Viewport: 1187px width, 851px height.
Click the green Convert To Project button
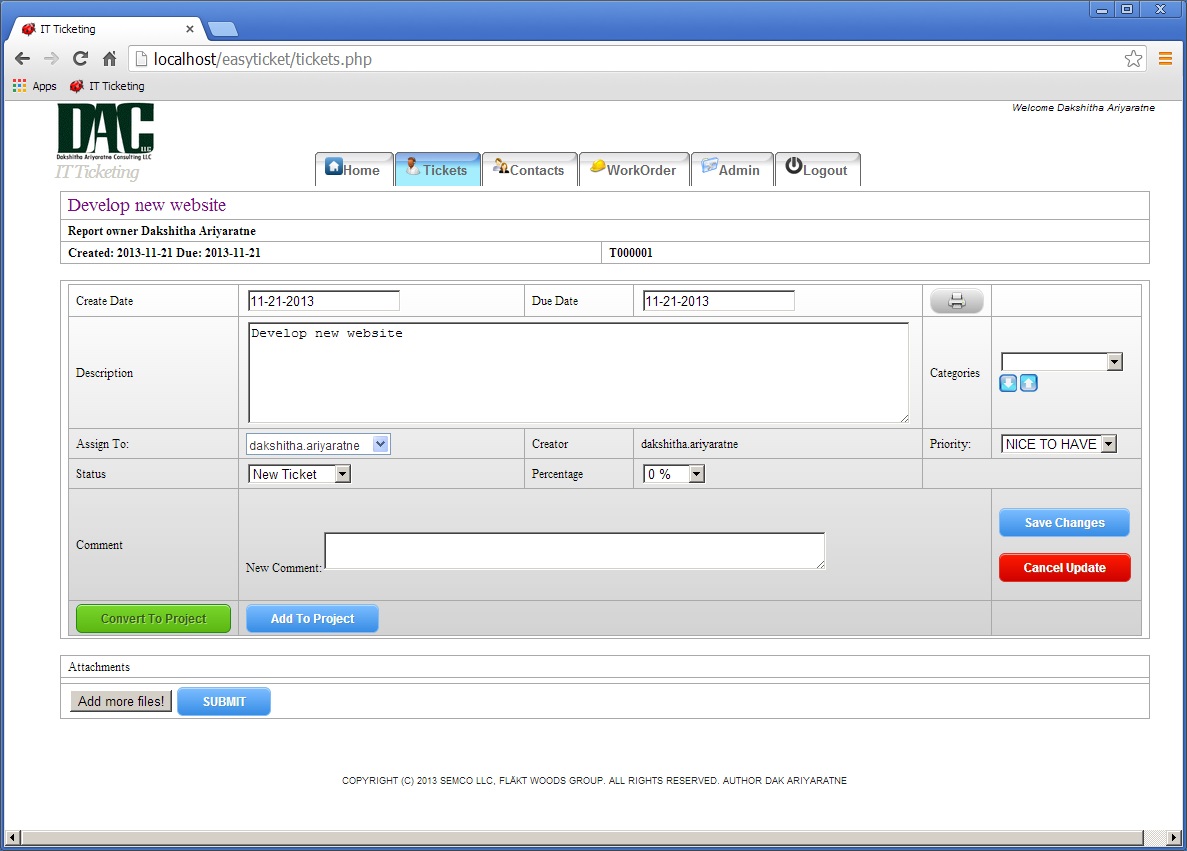153,619
